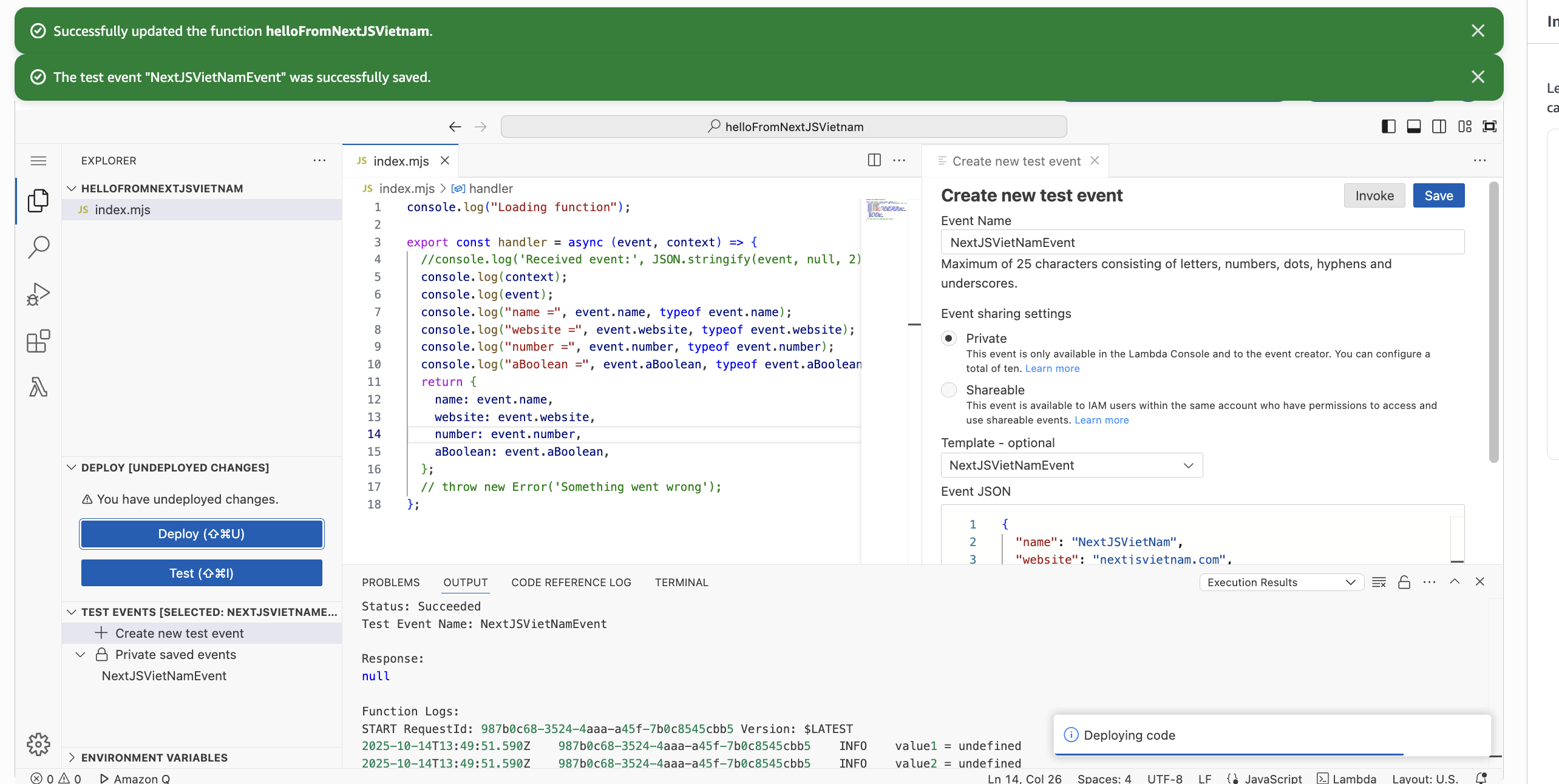Open the Execution Results output dropdown
The height and width of the screenshot is (784, 1559).
pos(1281,582)
